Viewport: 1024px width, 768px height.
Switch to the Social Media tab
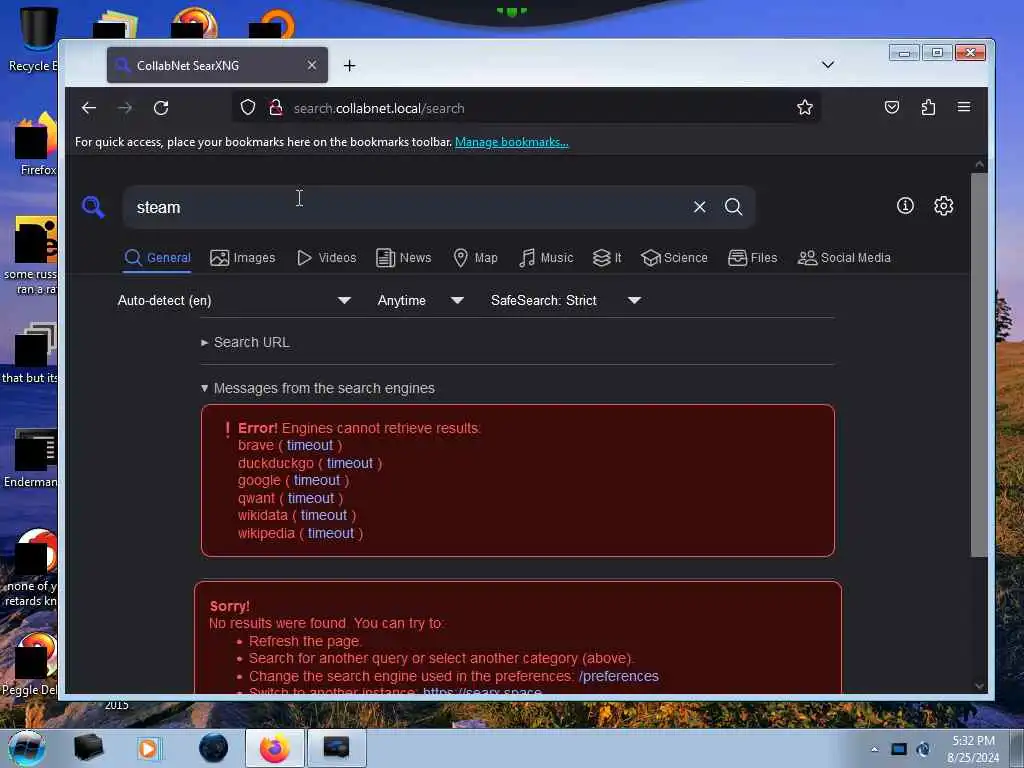[x=844, y=257]
